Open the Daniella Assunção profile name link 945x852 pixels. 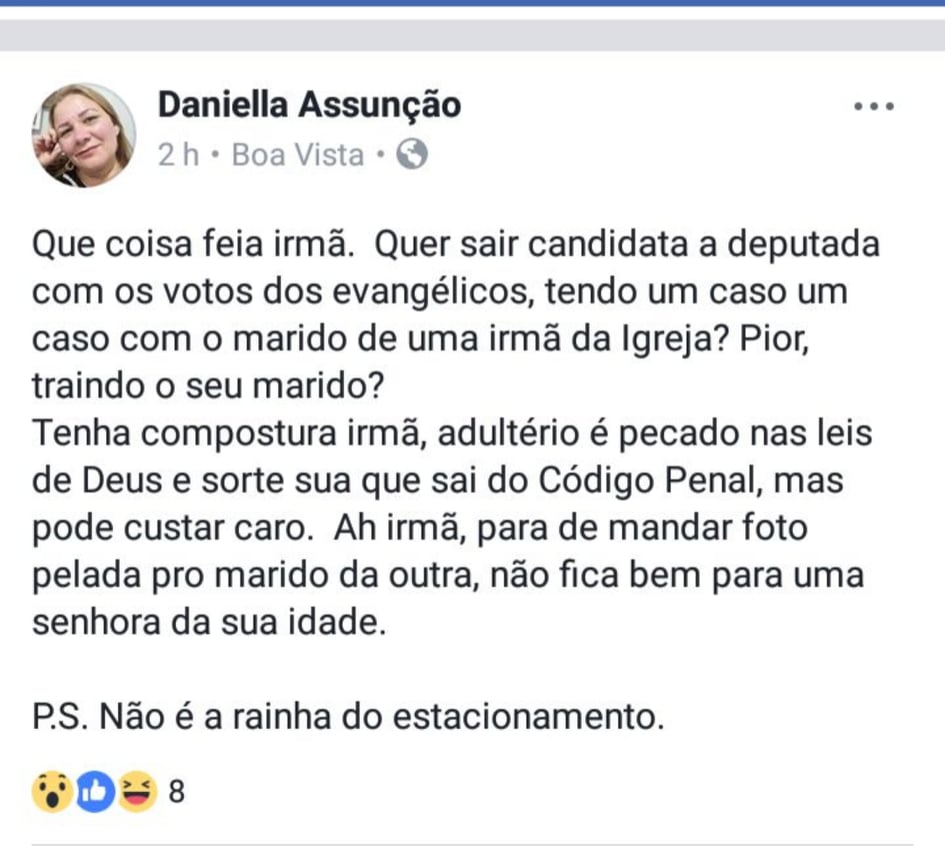(309, 104)
